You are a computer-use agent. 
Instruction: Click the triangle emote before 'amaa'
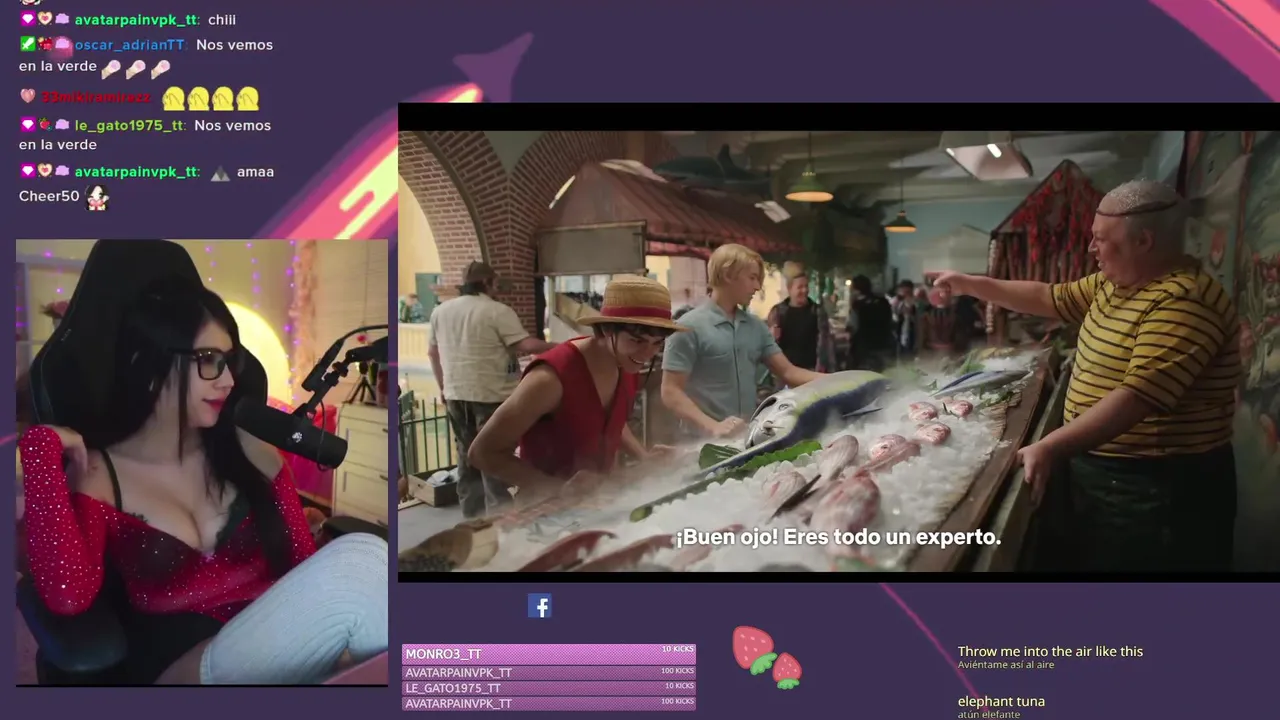pyautogui.click(x=220, y=173)
